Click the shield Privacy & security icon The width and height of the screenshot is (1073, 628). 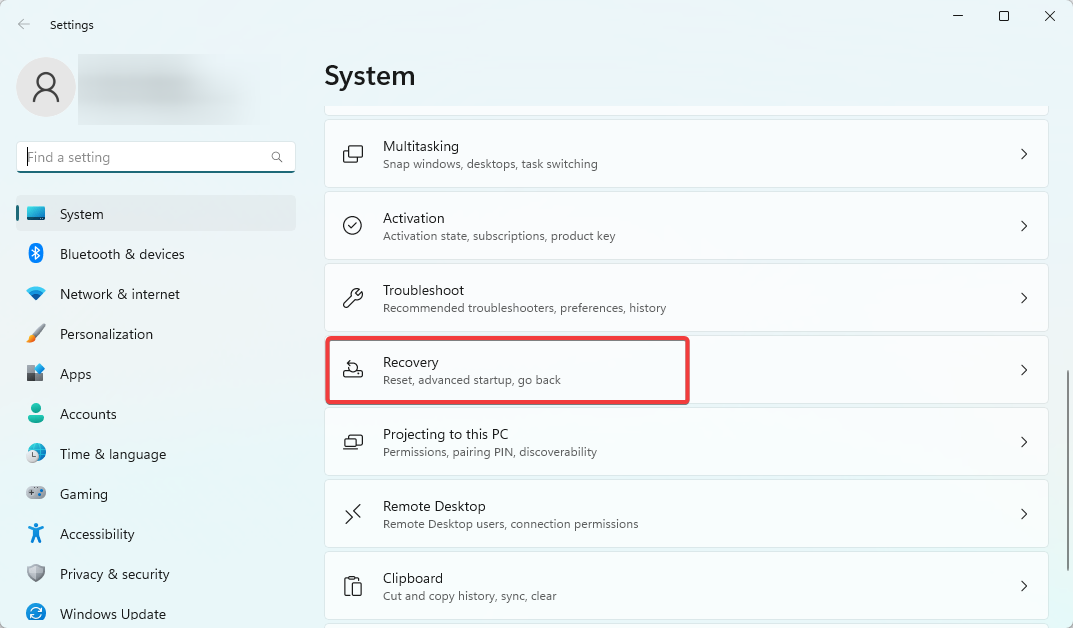pos(36,573)
